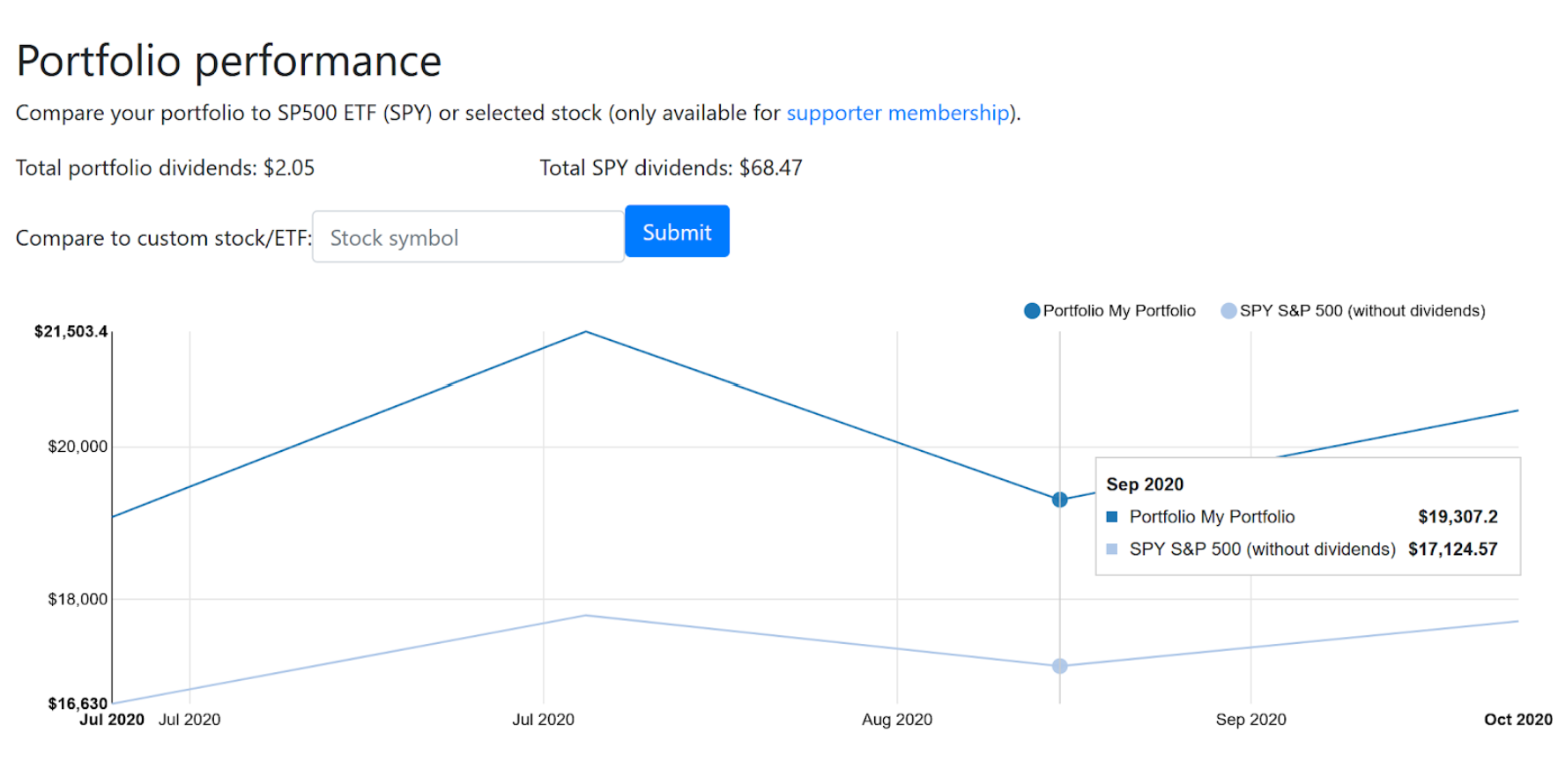The height and width of the screenshot is (784, 1558).
Task: Click the tooltip value $17,124.57
Action: coord(1452,550)
